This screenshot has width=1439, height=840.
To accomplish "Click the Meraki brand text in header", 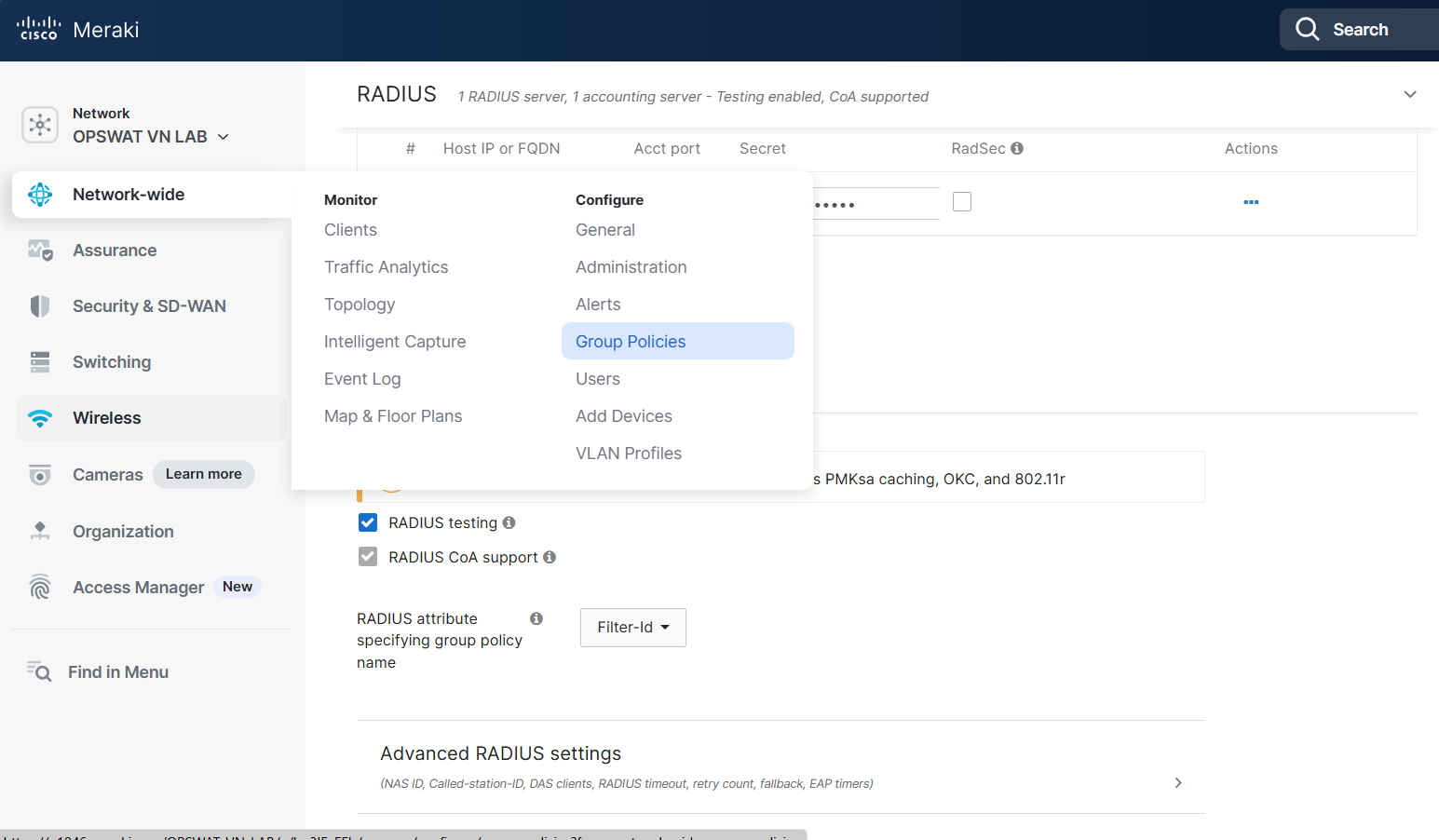I will [x=106, y=30].
